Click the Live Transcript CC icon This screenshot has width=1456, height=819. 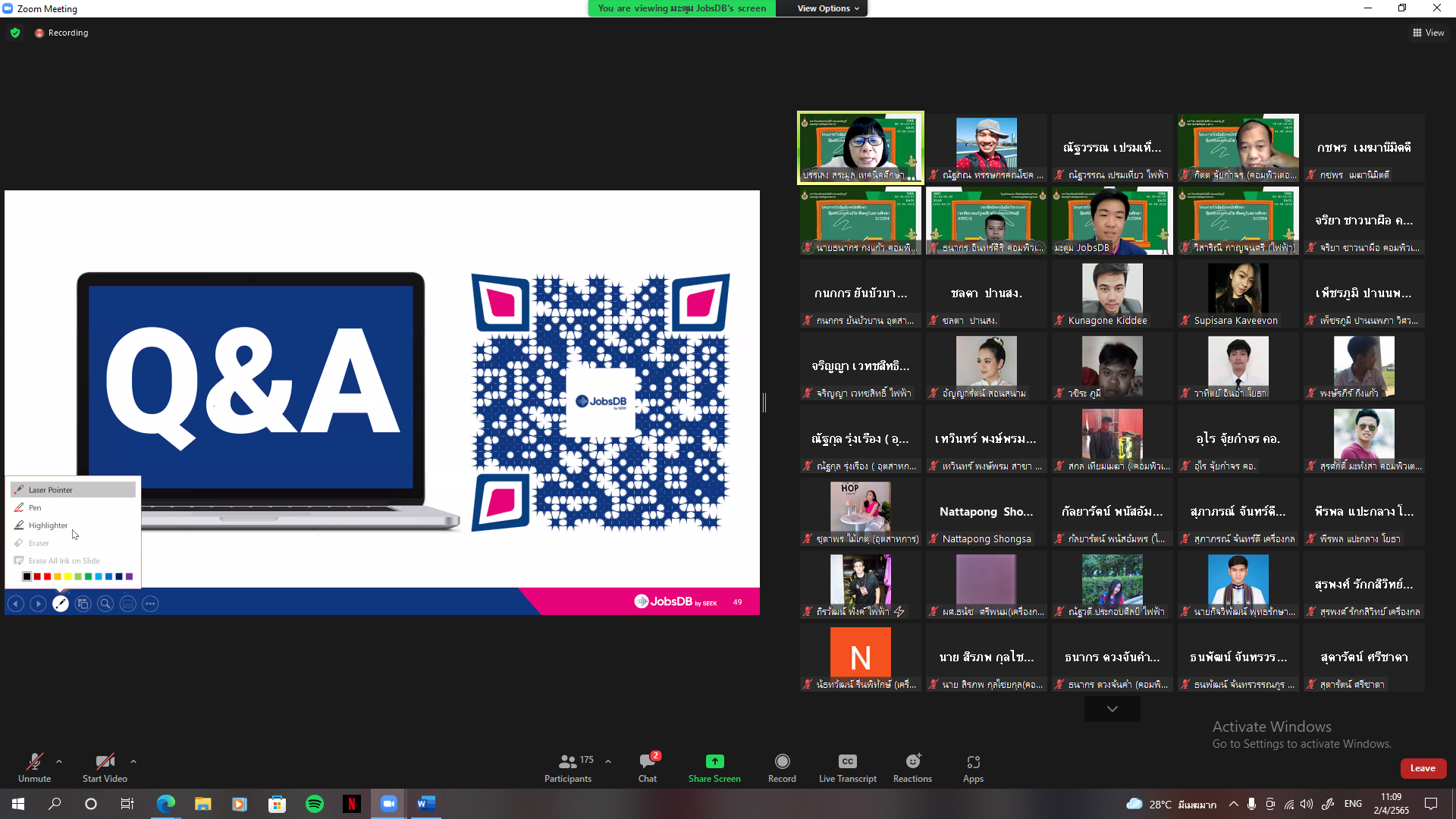(x=847, y=761)
